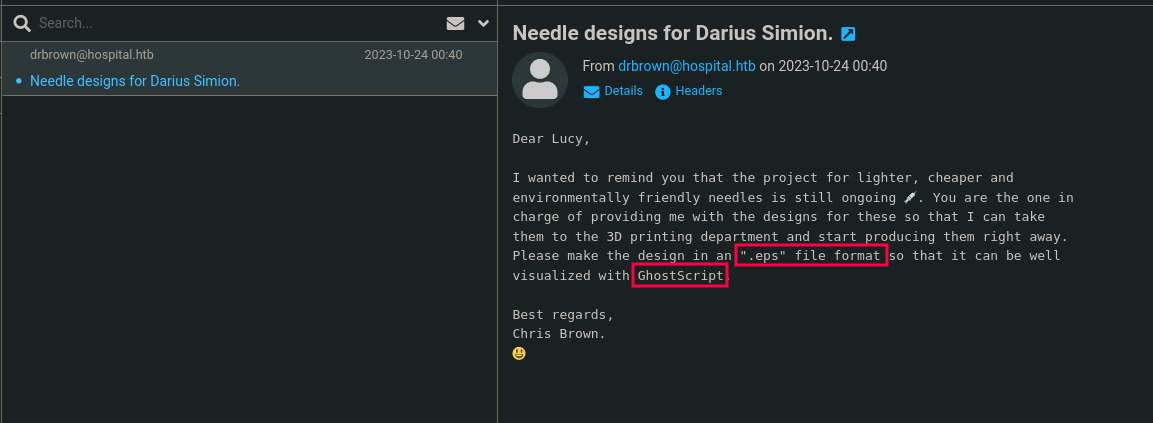This screenshot has width=1153, height=423.
Task: Click the sender avatar picture
Action: 540,79
